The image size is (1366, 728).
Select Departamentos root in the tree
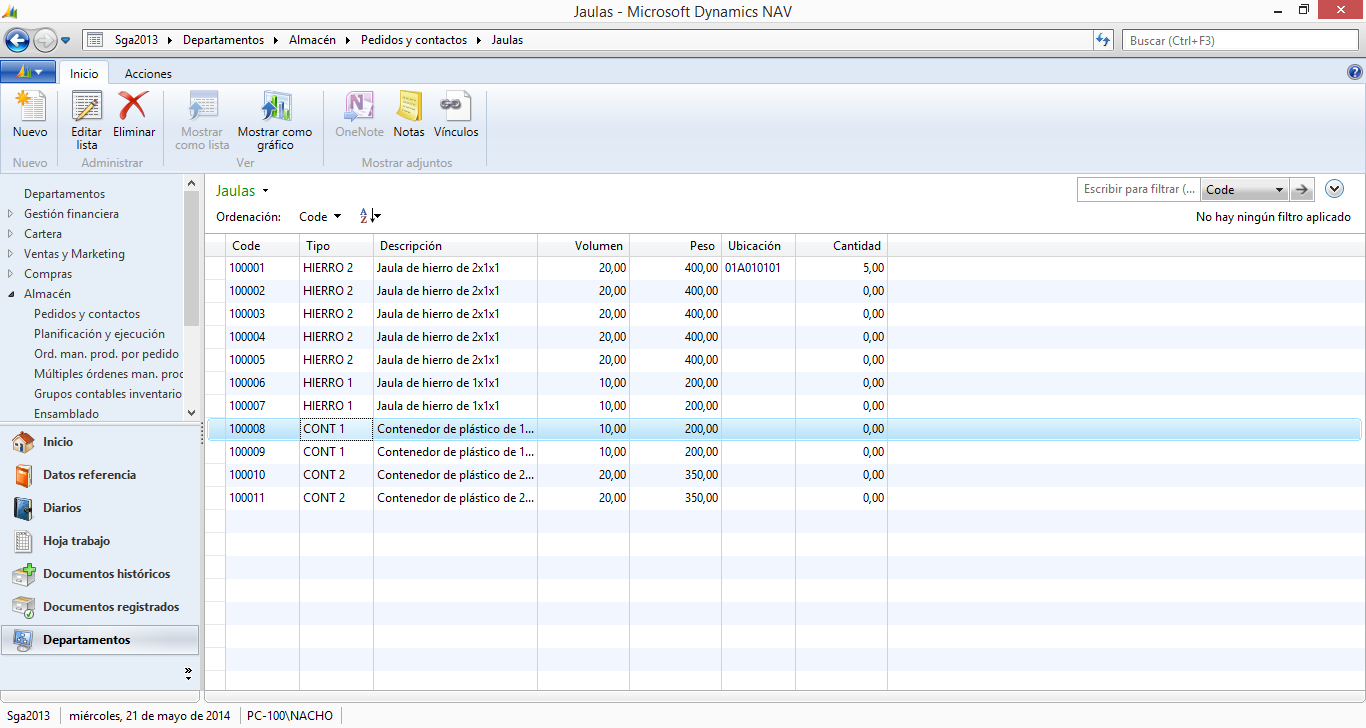click(x=64, y=194)
